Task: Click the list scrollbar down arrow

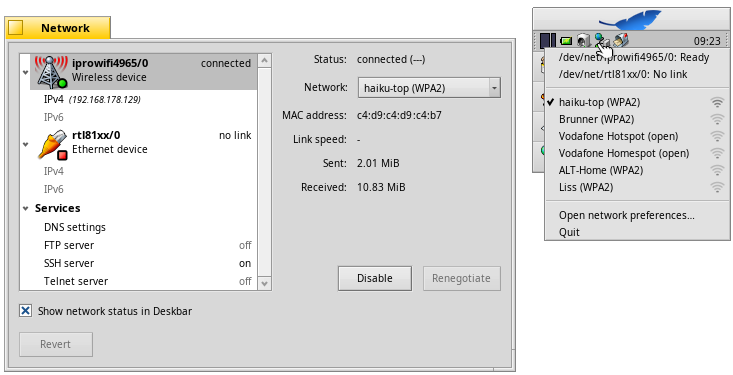Action: click(265, 283)
